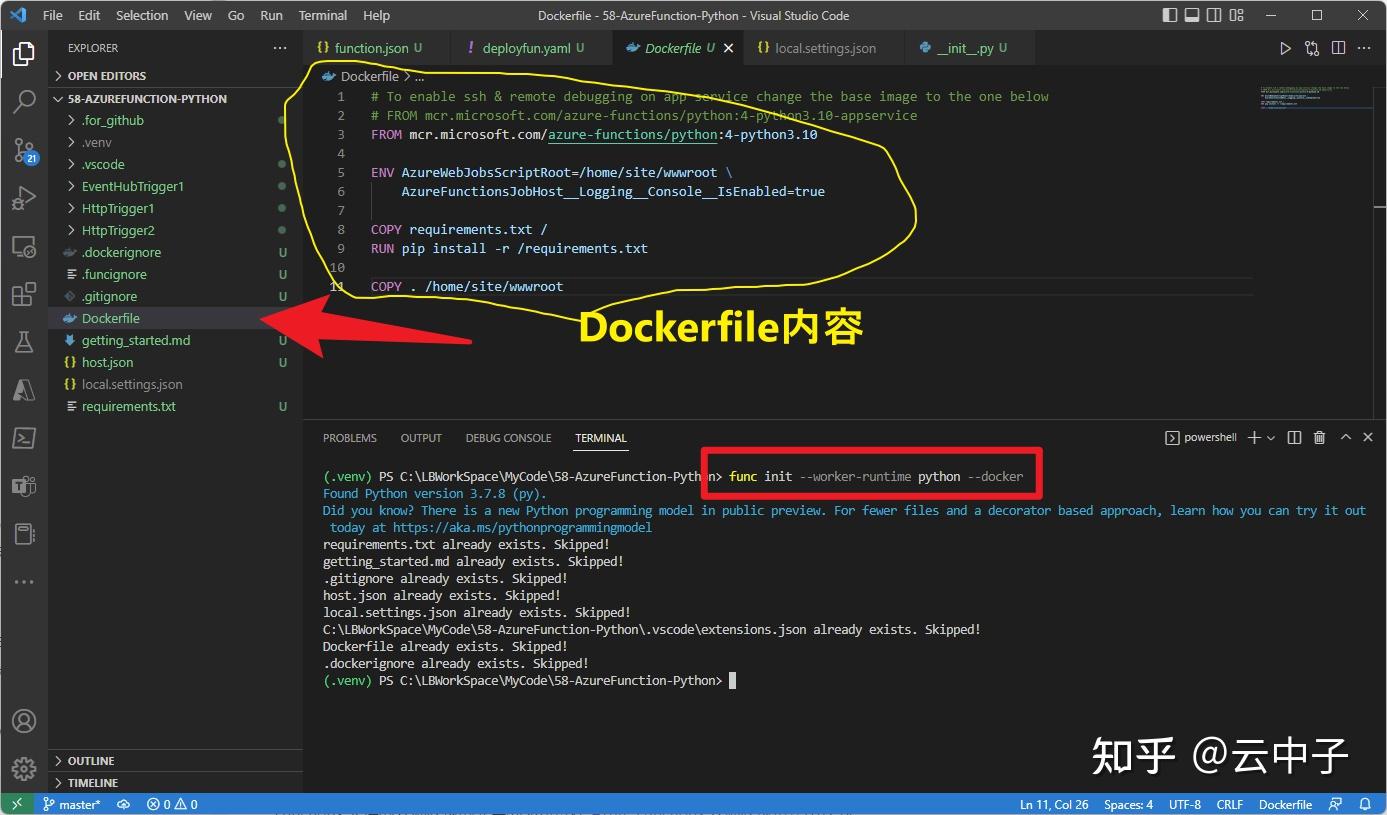This screenshot has height=815, width=1387.
Task: Open the Extensions view
Action: point(24,294)
